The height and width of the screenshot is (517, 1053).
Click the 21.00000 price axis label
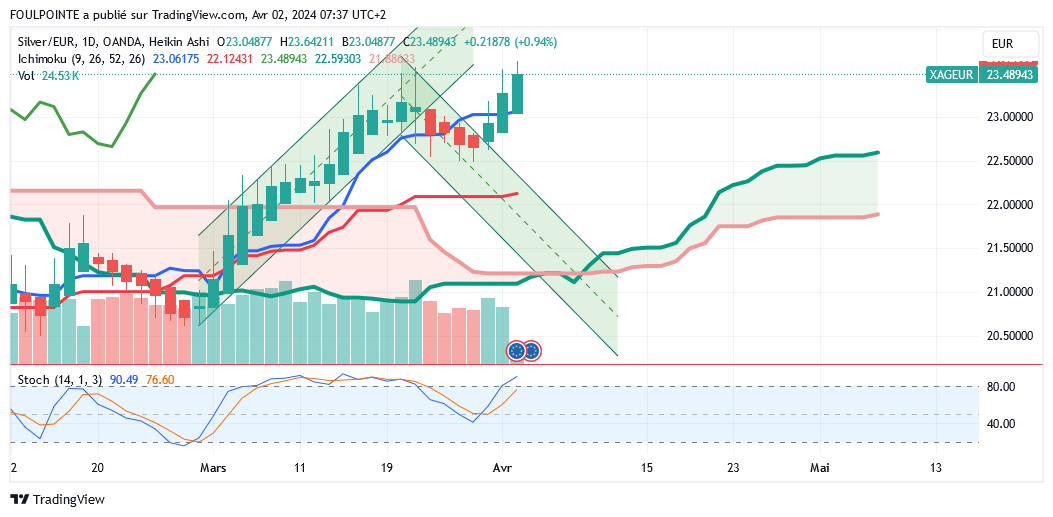click(x=1009, y=292)
